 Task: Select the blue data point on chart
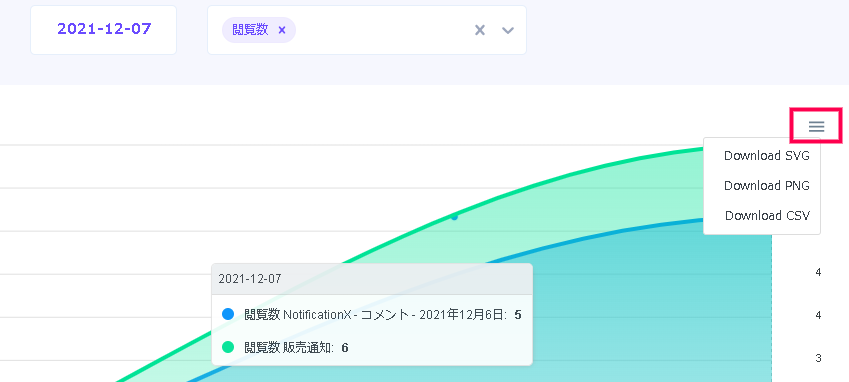tap(454, 218)
